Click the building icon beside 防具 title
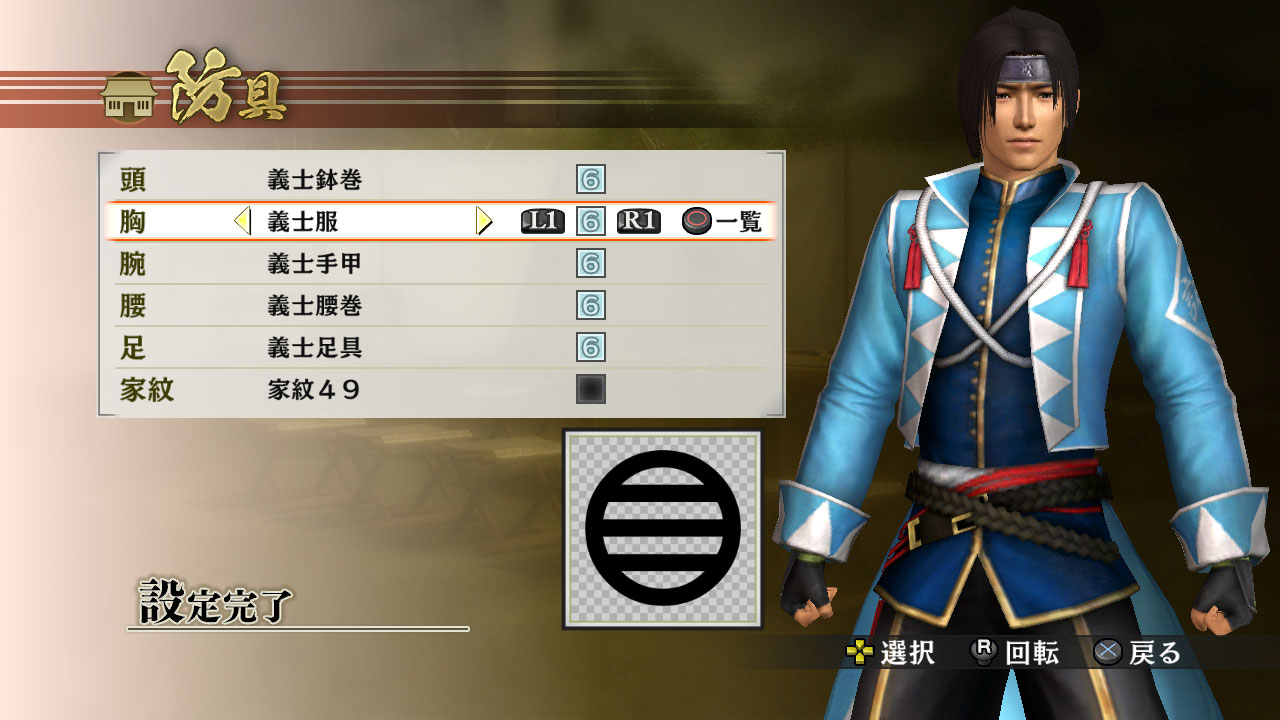1280x720 pixels. pyautogui.click(x=128, y=97)
